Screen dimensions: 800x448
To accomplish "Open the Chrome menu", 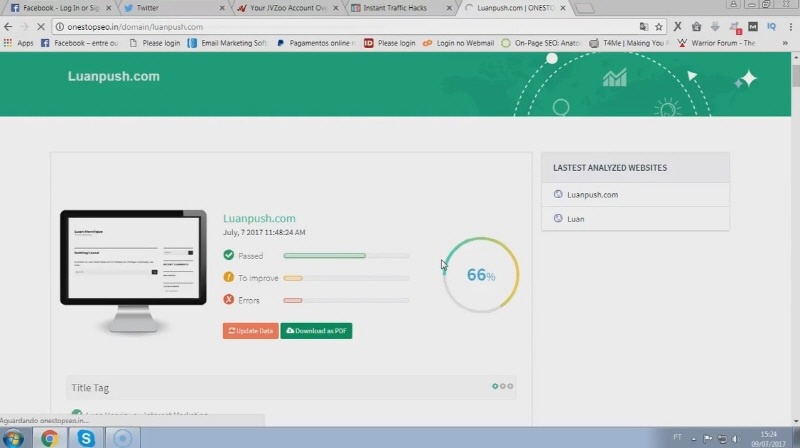I will point(790,27).
